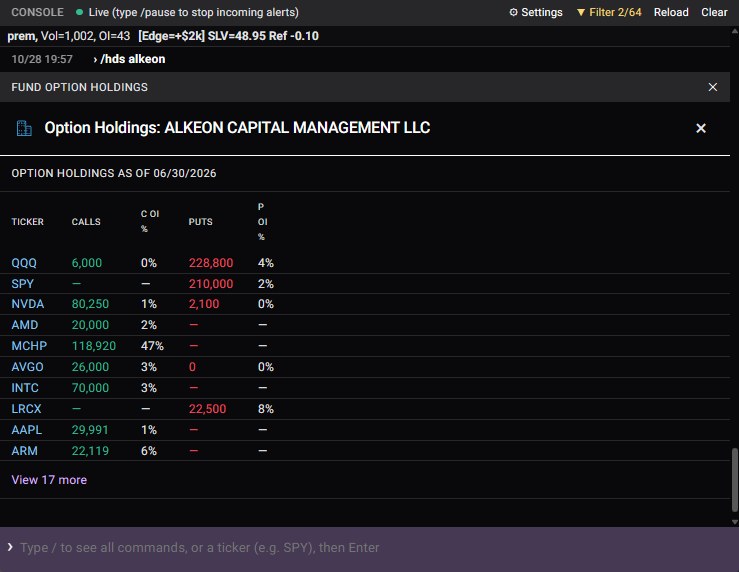Click the PUTS column header
The height and width of the screenshot is (572, 739).
[x=200, y=221]
